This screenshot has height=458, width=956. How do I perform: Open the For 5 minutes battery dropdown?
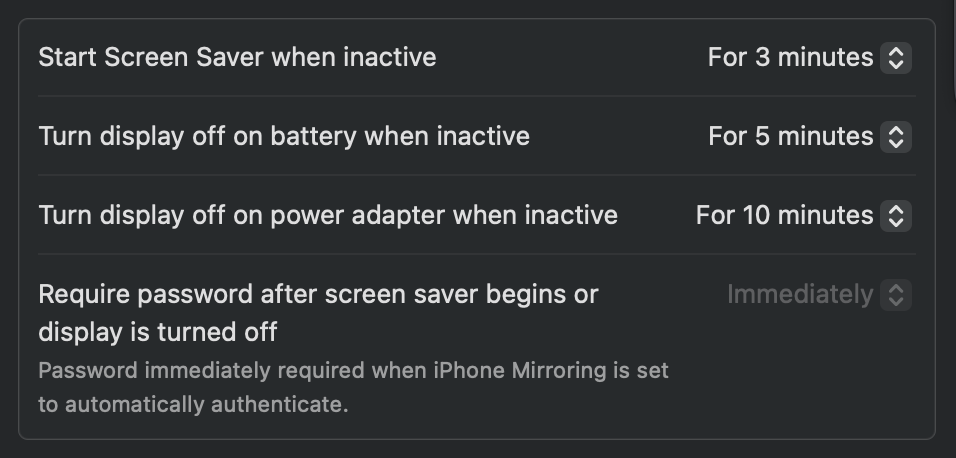click(x=791, y=136)
